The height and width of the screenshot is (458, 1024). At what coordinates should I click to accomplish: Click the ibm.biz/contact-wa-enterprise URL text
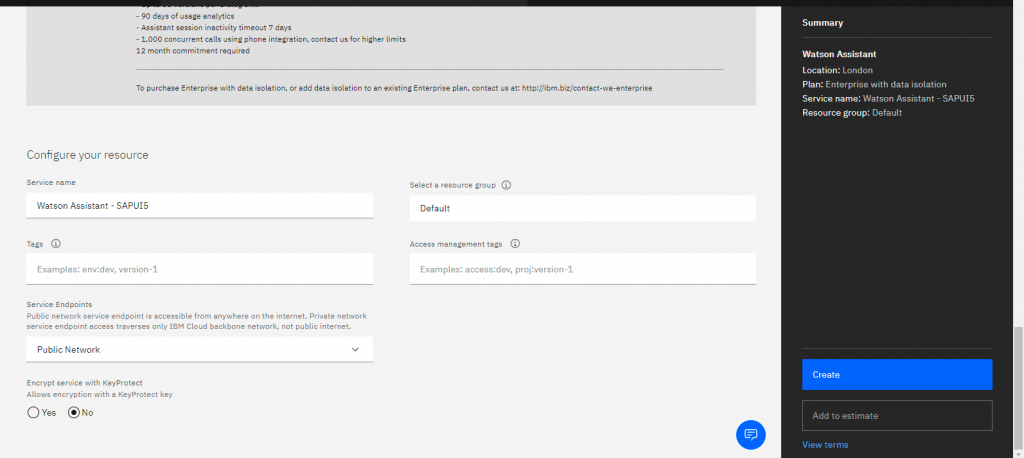(587, 88)
